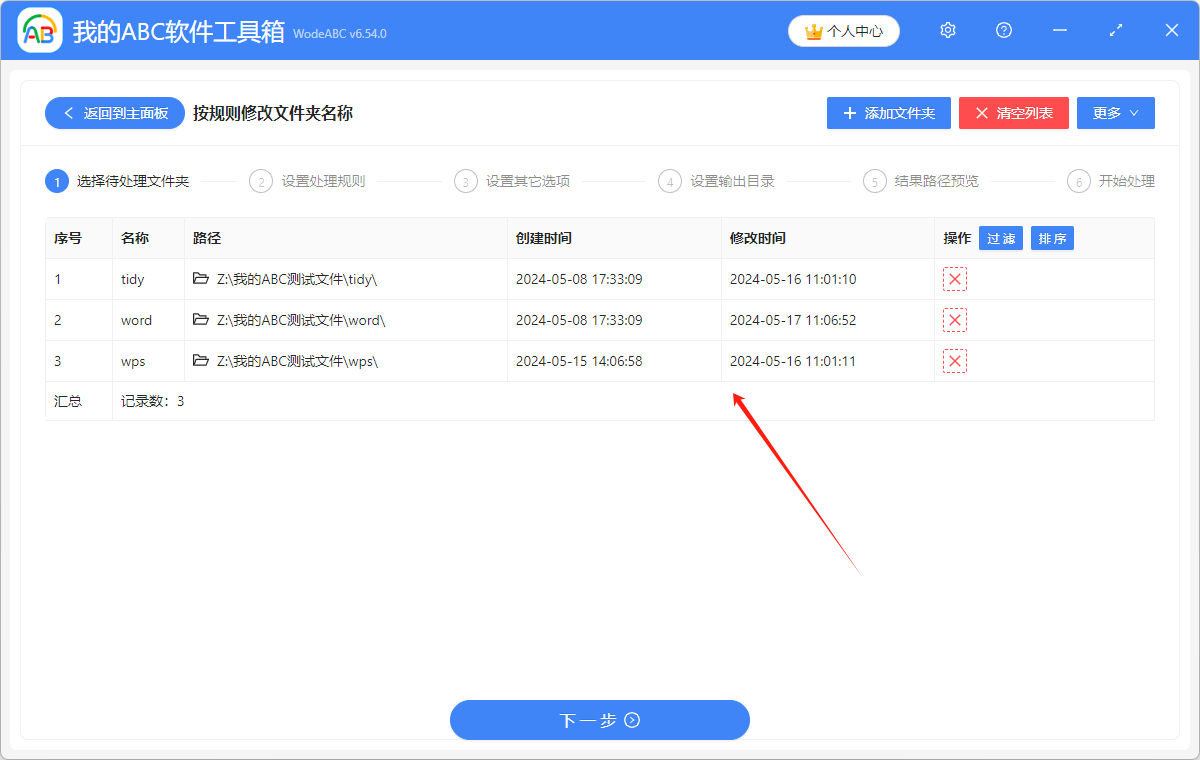Click the 添加文件夹 button
1200x760 pixels.
[x=888, y=112]
